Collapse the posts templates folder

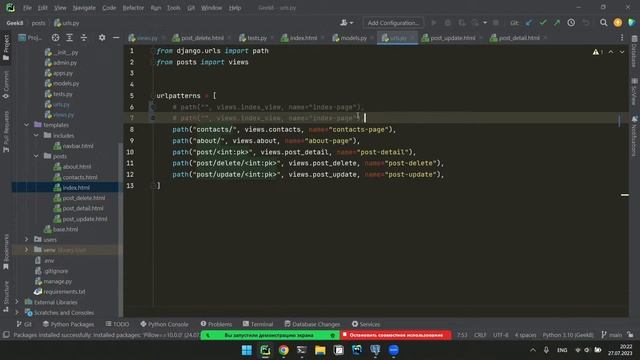(x=36, y=156)
